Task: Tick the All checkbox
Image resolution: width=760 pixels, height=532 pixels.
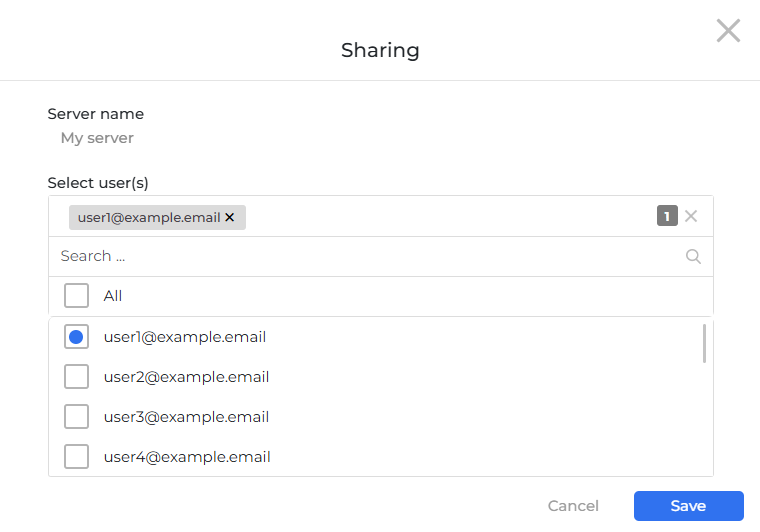Action: 76,296
